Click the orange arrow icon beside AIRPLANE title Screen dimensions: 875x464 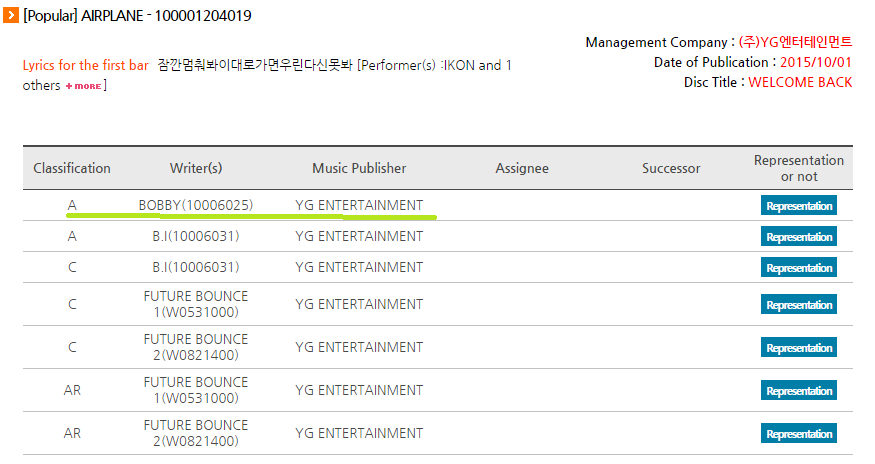coord(11,15)
